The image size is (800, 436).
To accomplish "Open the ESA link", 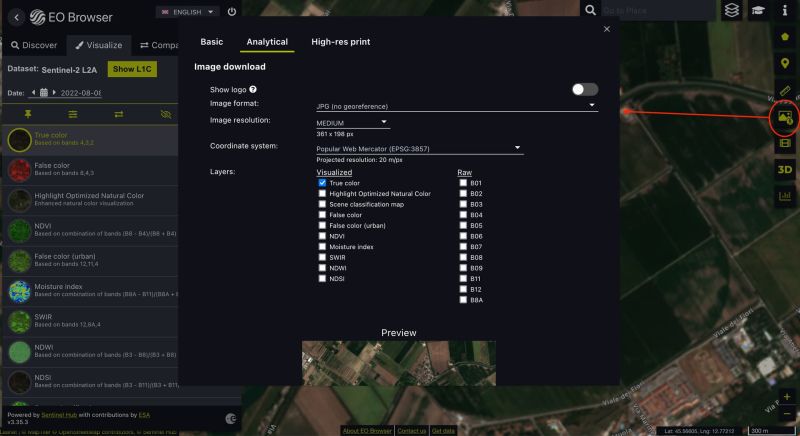I will (144, 415).
